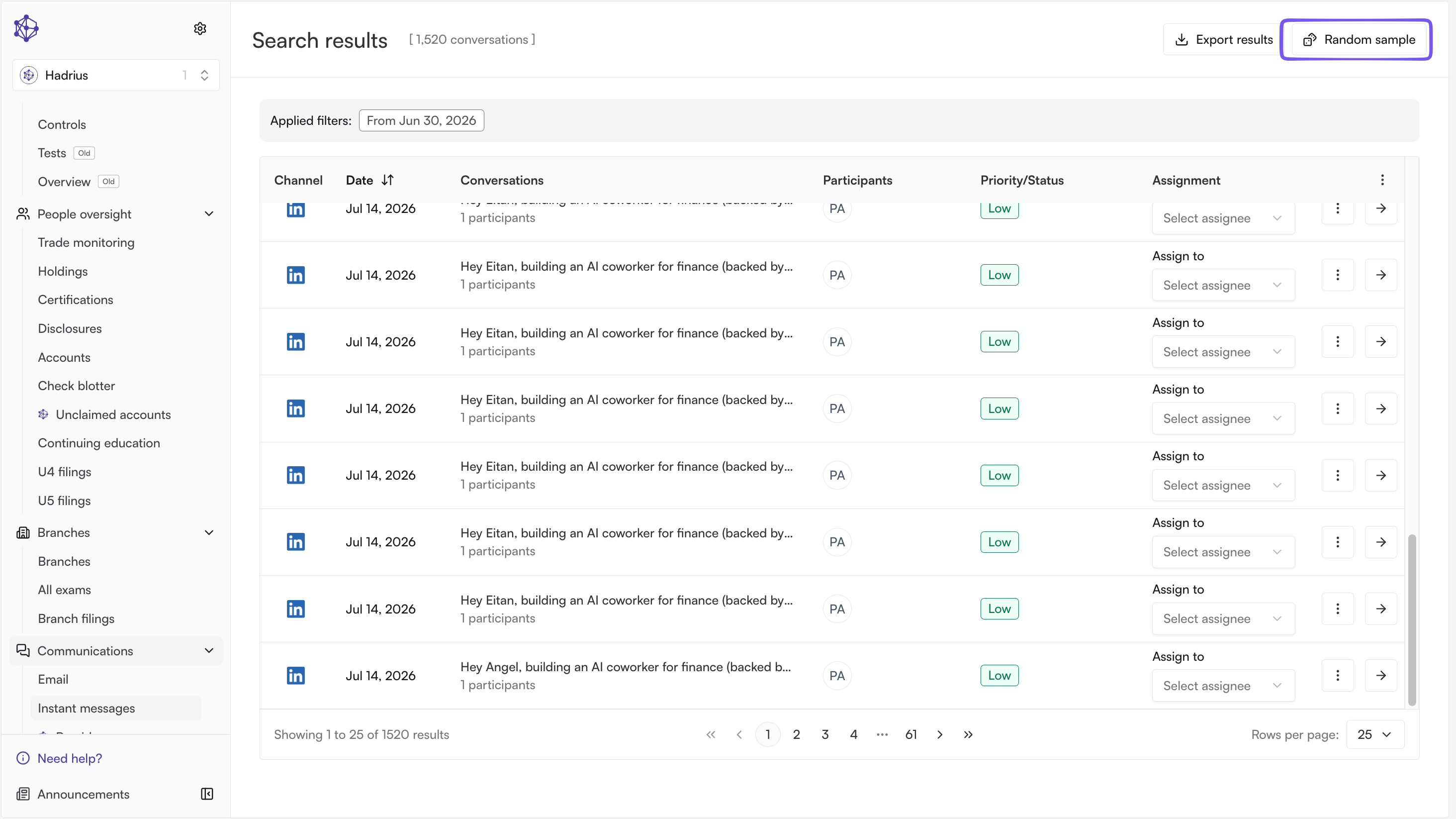This screenshot has width=1456, height=819.
Task: Open row actions menu for Hey Angel conversation
Action: click(1337, 675)
